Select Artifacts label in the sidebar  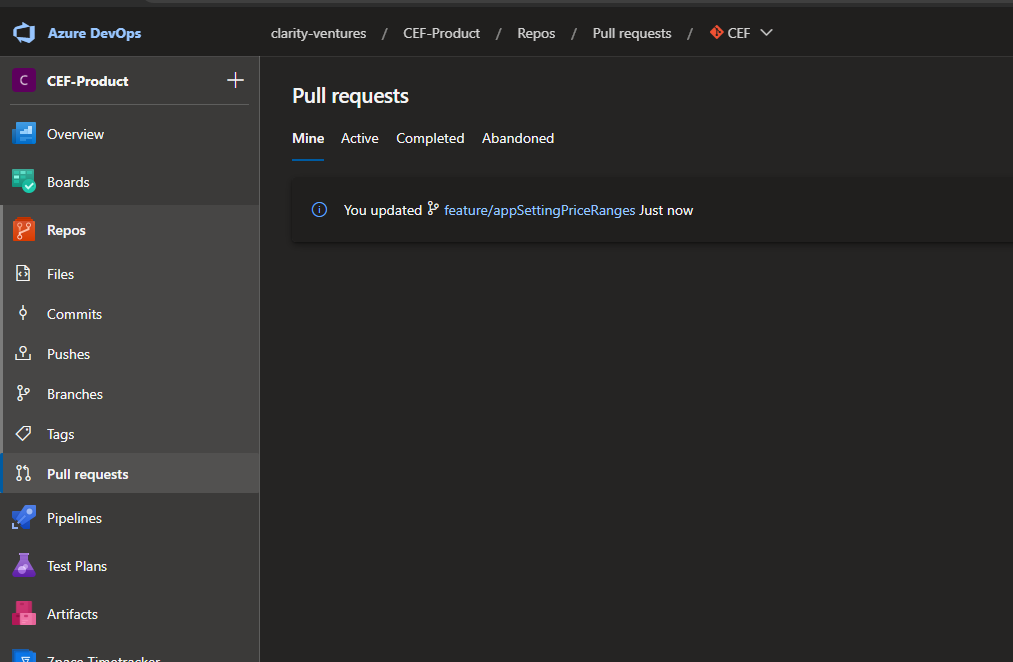tap(72, 614)
